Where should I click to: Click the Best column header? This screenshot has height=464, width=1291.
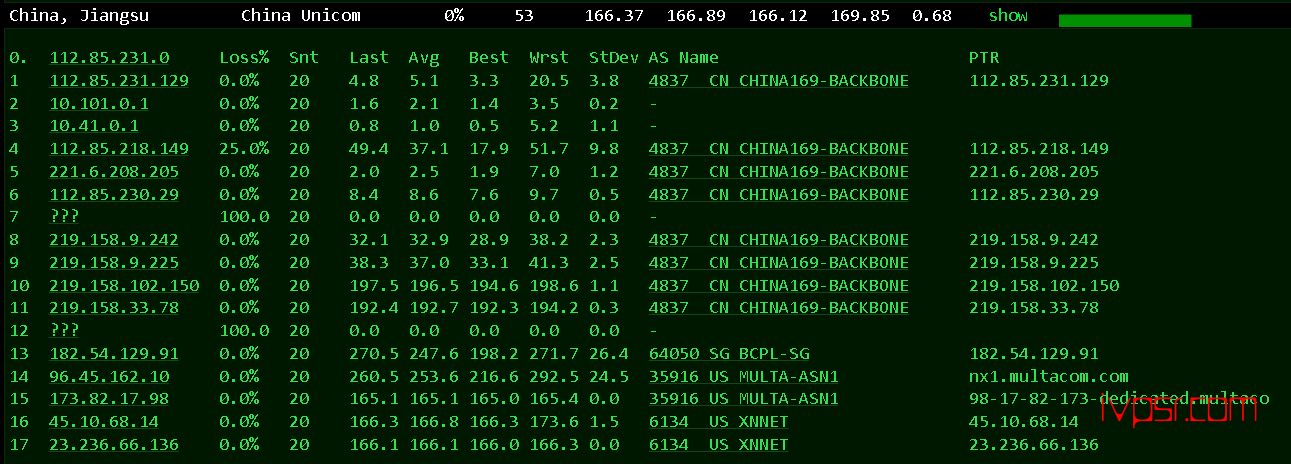tap(489, 58)
